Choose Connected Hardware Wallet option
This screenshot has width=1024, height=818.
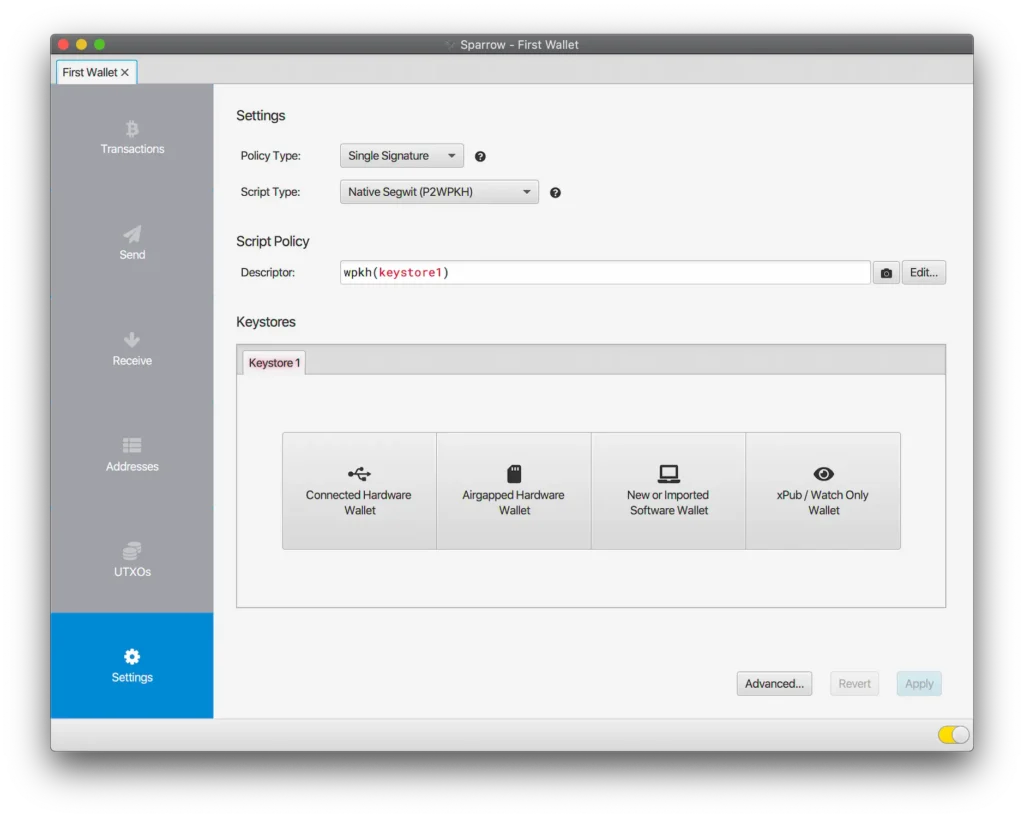click(x=359, y=491)
